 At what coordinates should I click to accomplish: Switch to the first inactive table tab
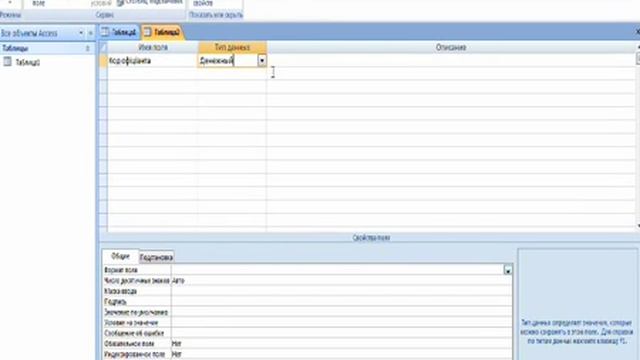tap(119, 32)
